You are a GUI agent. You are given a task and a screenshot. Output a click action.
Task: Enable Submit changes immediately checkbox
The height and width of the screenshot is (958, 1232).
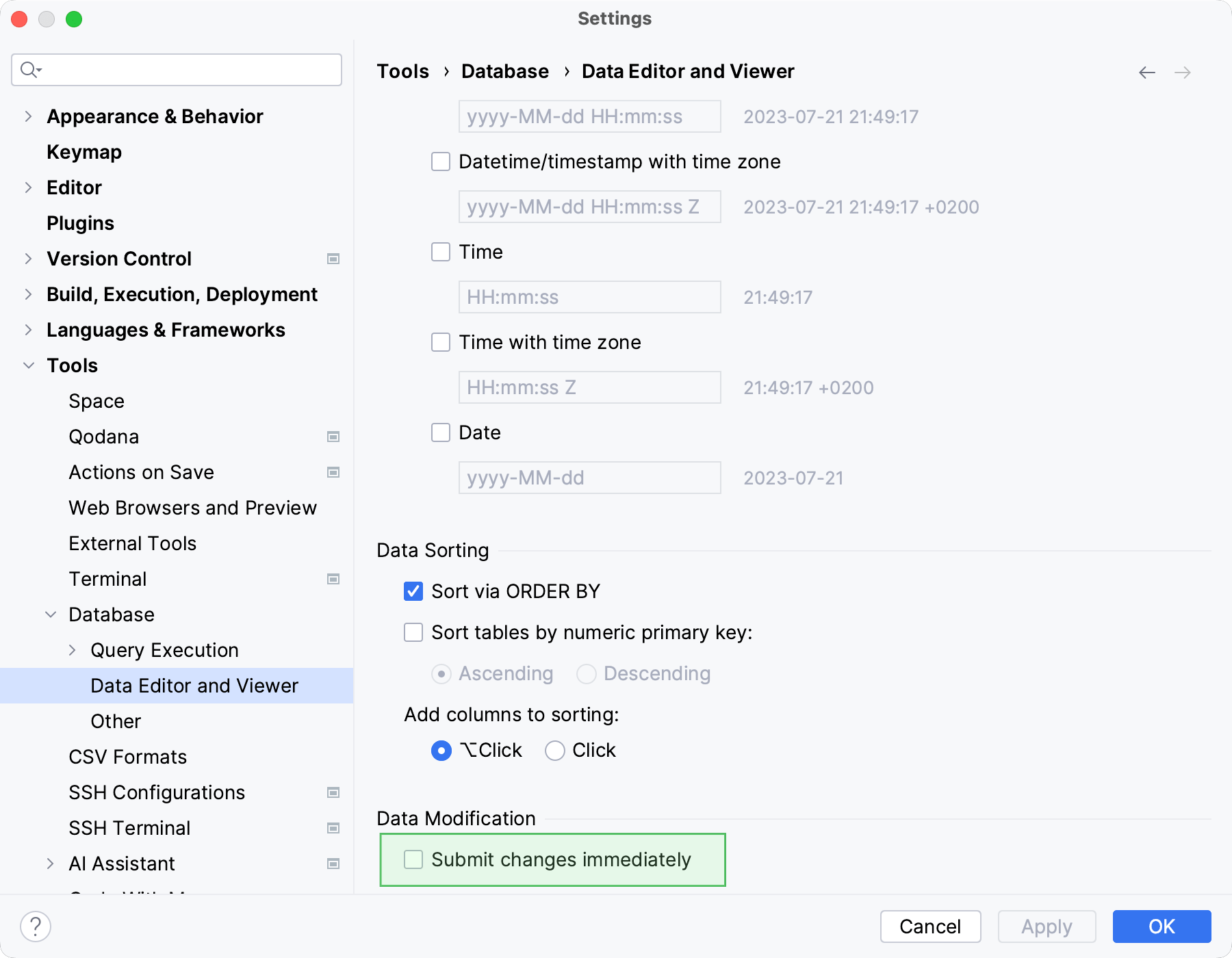(x=413, y=859)
